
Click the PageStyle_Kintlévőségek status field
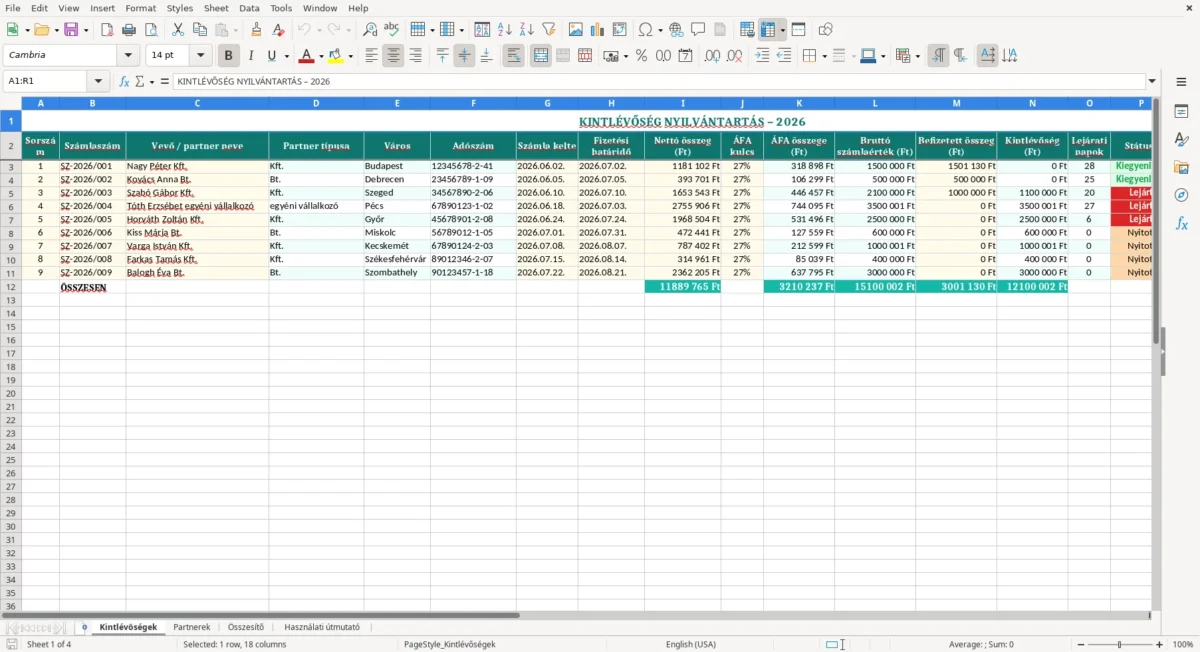450,645
